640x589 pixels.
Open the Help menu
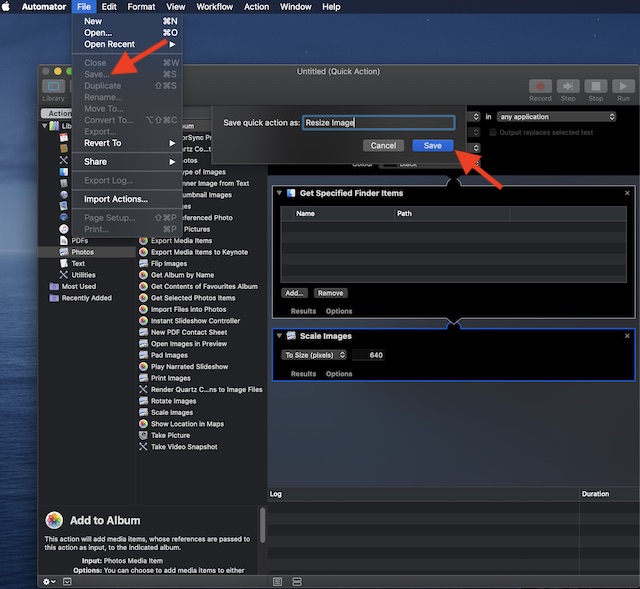click(331, 7)
